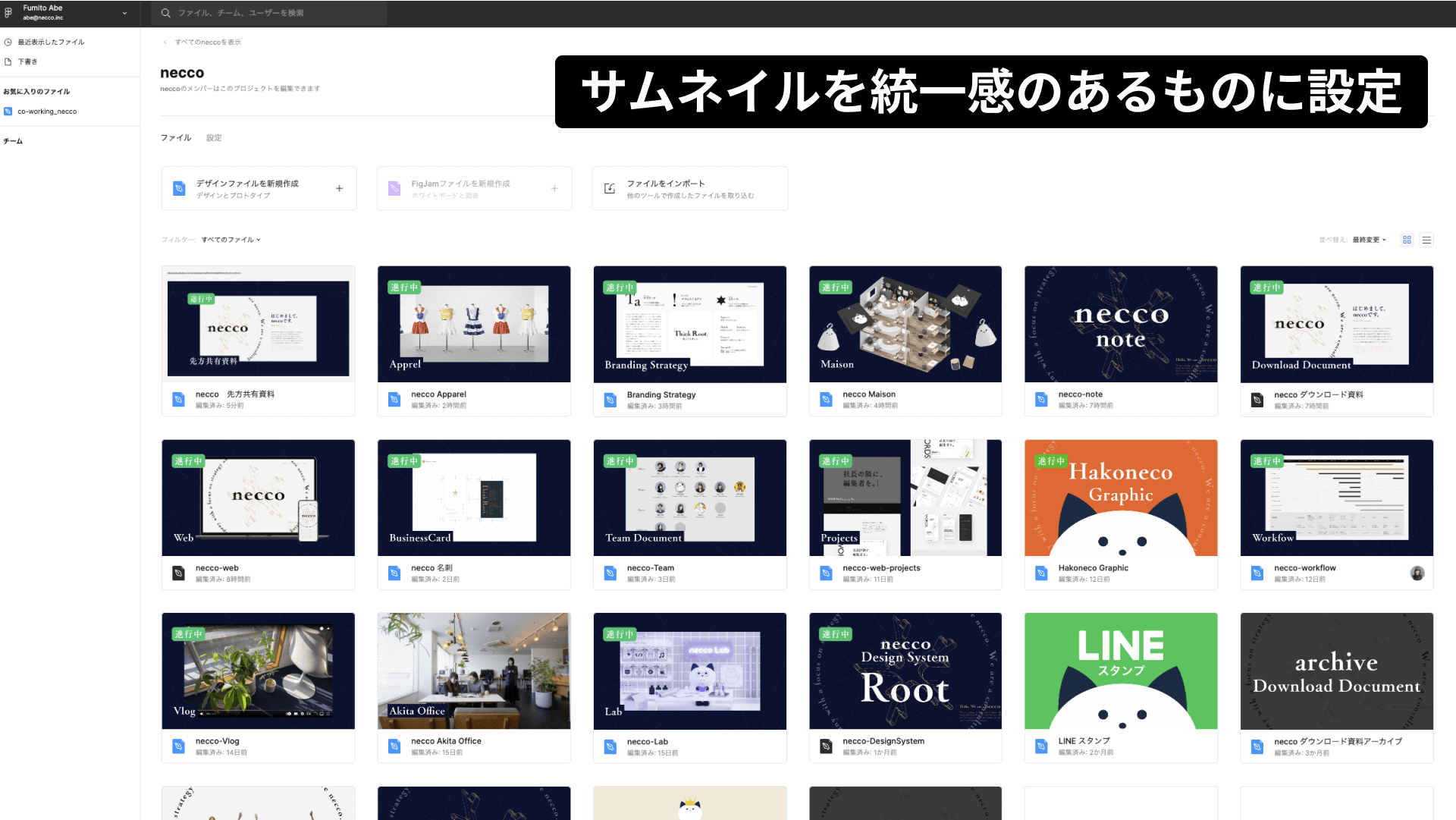
Task: Open recently viewed files clock icon
Action: (8, 42)
